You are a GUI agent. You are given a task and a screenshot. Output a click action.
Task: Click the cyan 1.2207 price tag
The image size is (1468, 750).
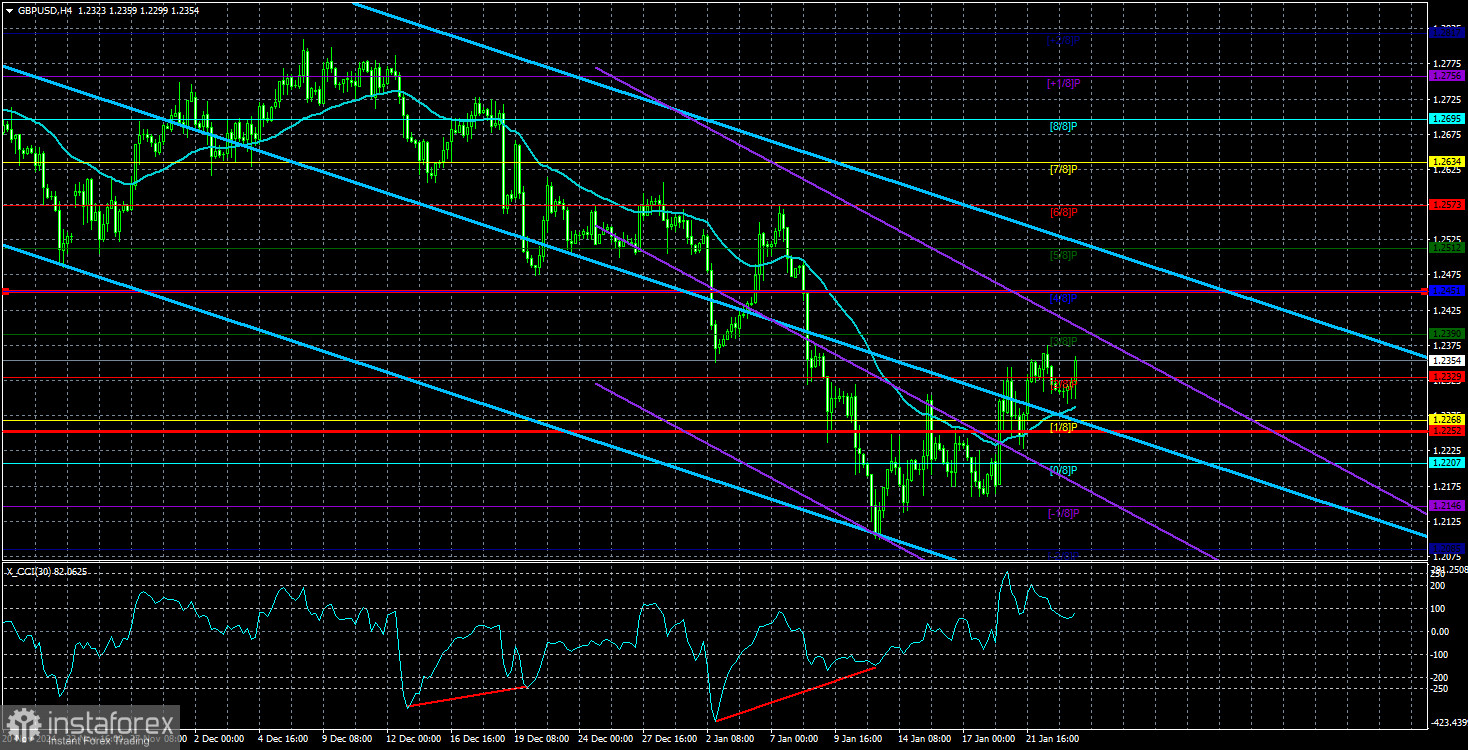(1447, 463)
